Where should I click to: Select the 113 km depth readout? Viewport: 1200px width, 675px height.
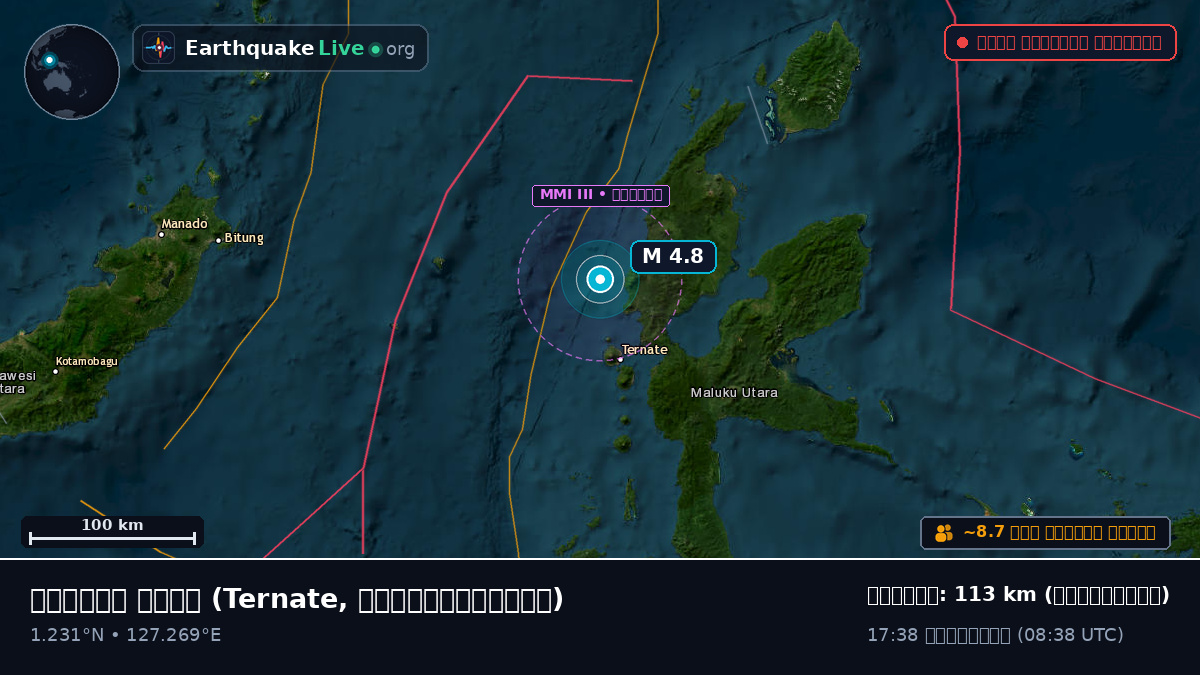coord(1018,595)
